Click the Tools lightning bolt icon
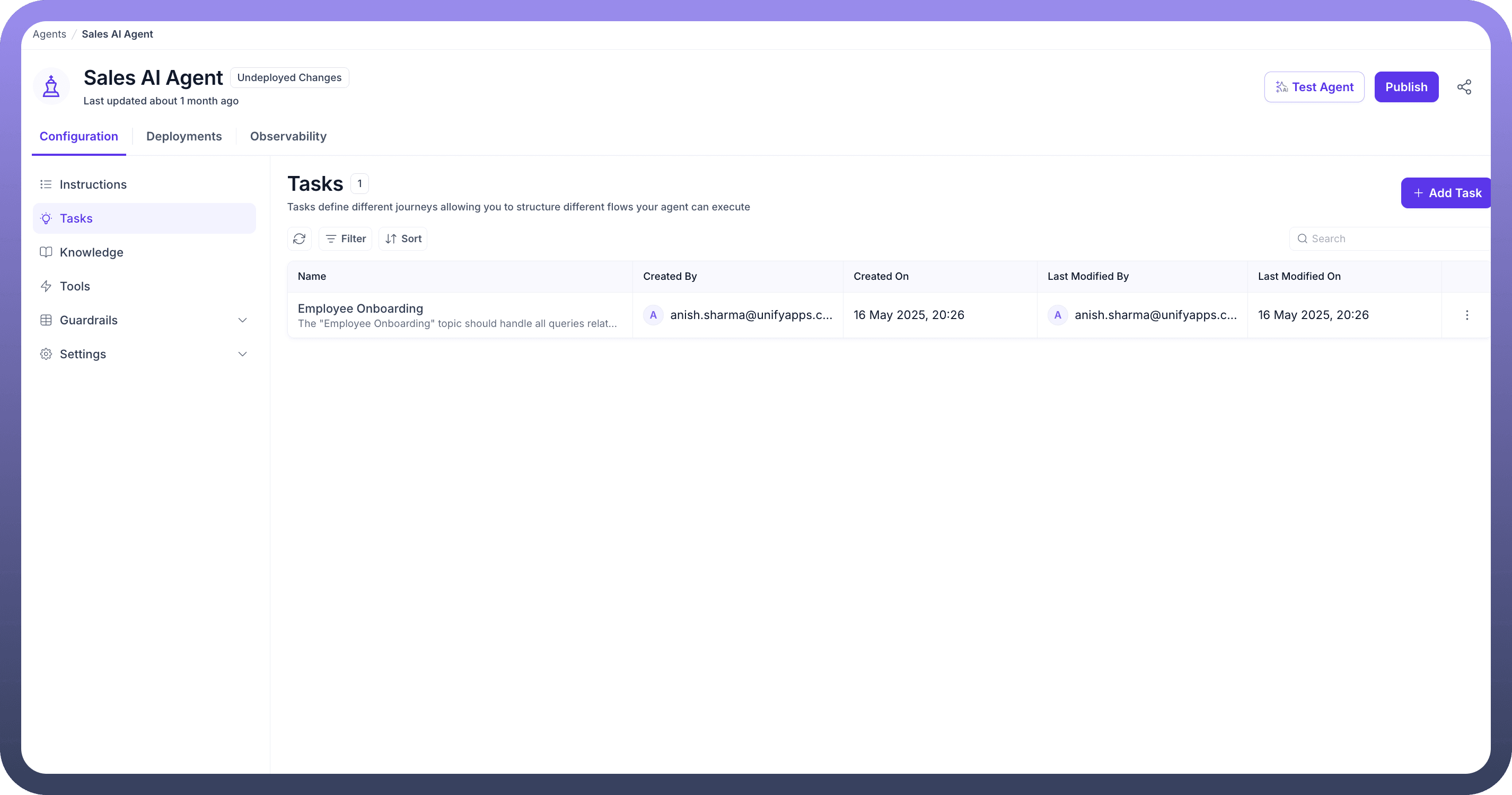 click(46, 286)
